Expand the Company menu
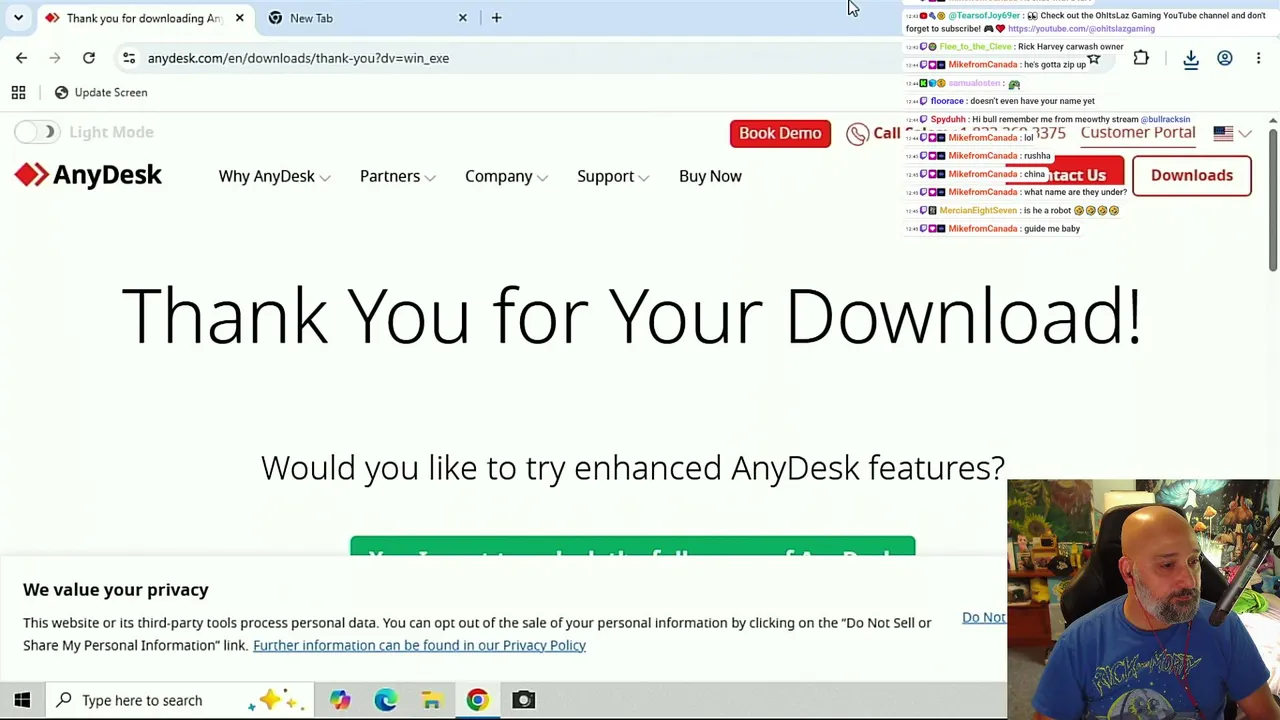Viewport: 1280px width, 720px height. pyautogui.click(x=506, y=176)
